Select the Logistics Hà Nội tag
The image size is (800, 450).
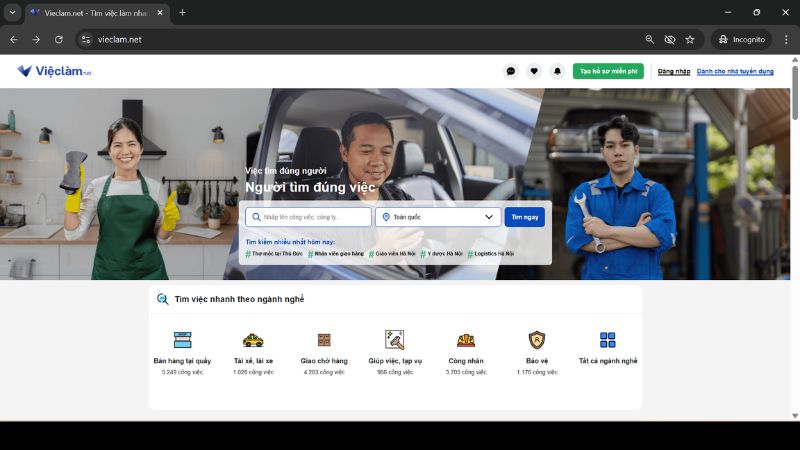(491, 254)
